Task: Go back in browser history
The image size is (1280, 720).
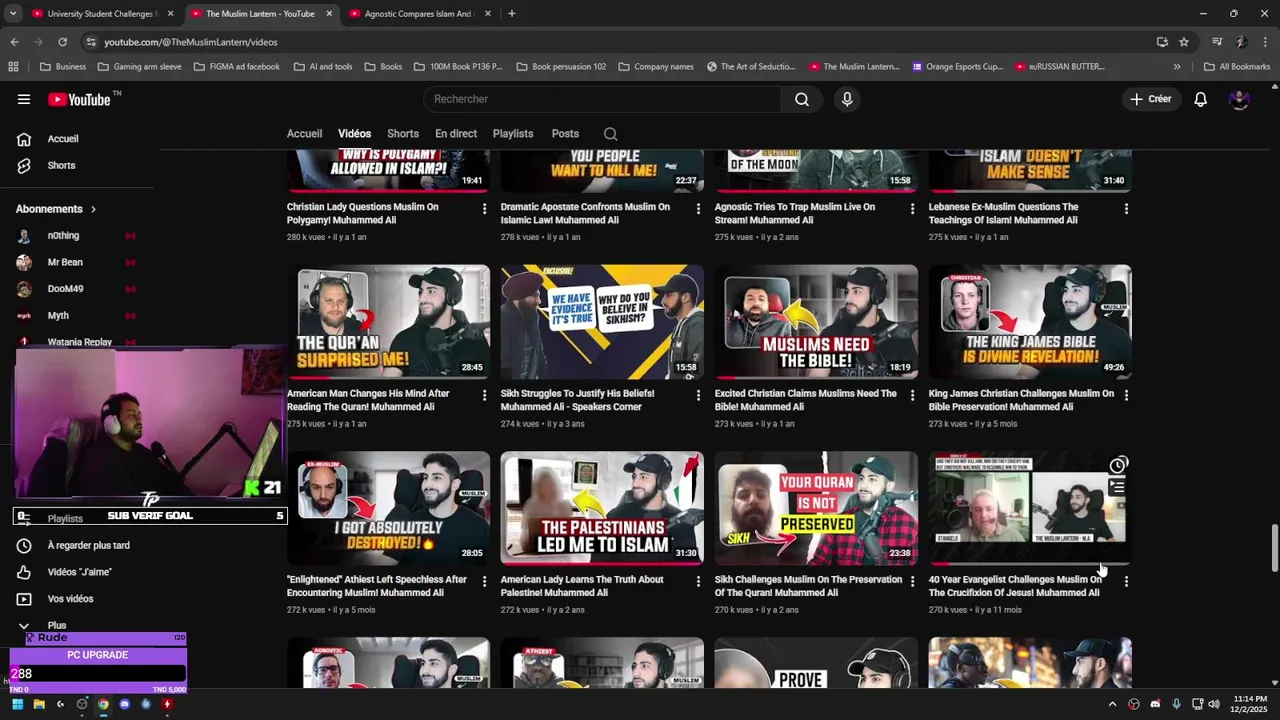Action: (x=14, y=42)
